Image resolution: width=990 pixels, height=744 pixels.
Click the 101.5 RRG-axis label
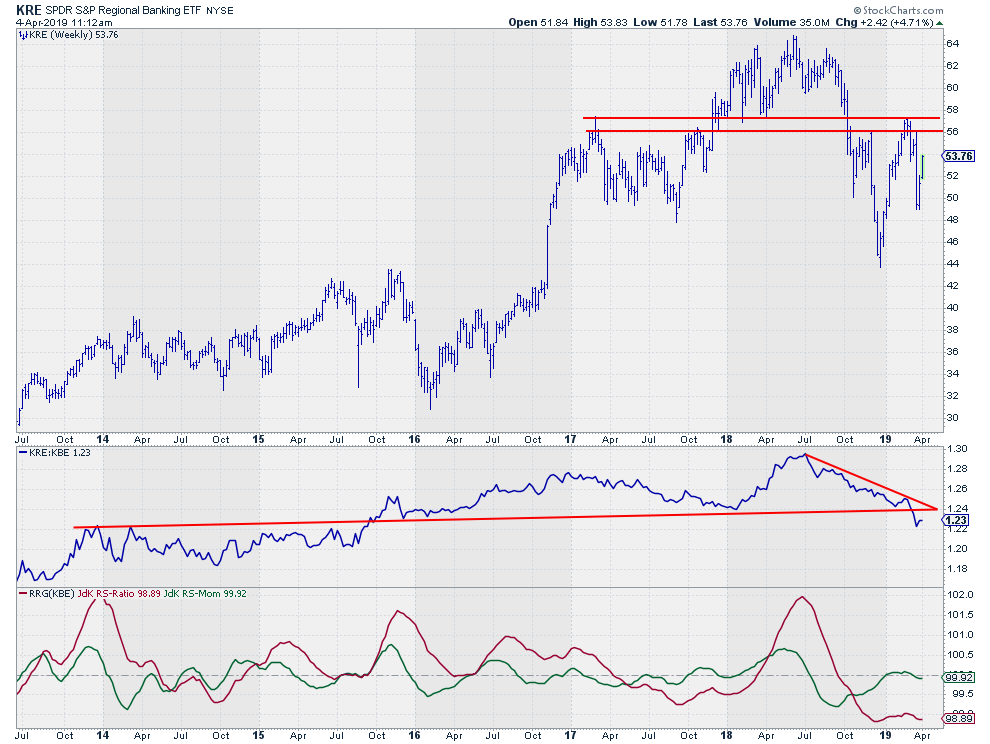tap(960, 615)
